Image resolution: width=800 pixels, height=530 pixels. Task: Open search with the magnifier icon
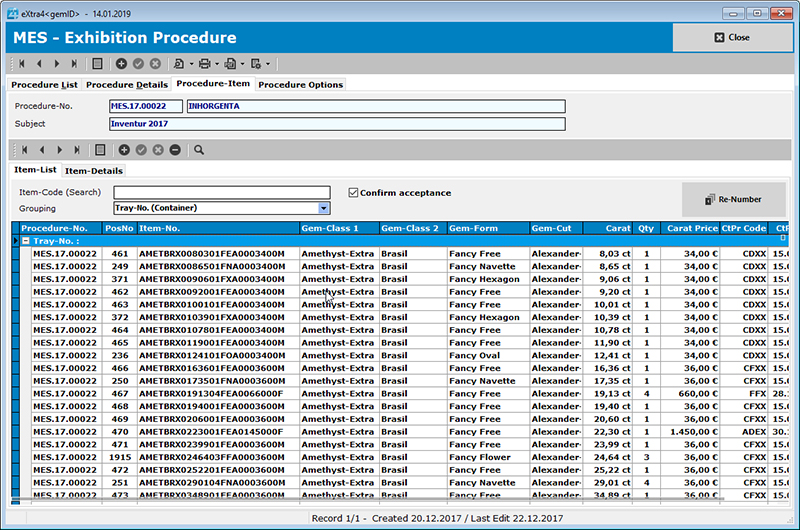[199, 150]
